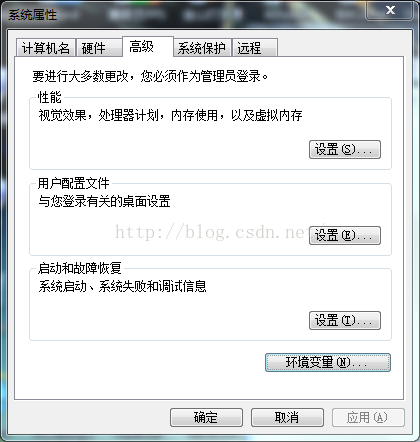This screenshot has height=442, width=420.
Task: Click the 启动和故障恢复 group heading
Action: [x=80, y=268]
